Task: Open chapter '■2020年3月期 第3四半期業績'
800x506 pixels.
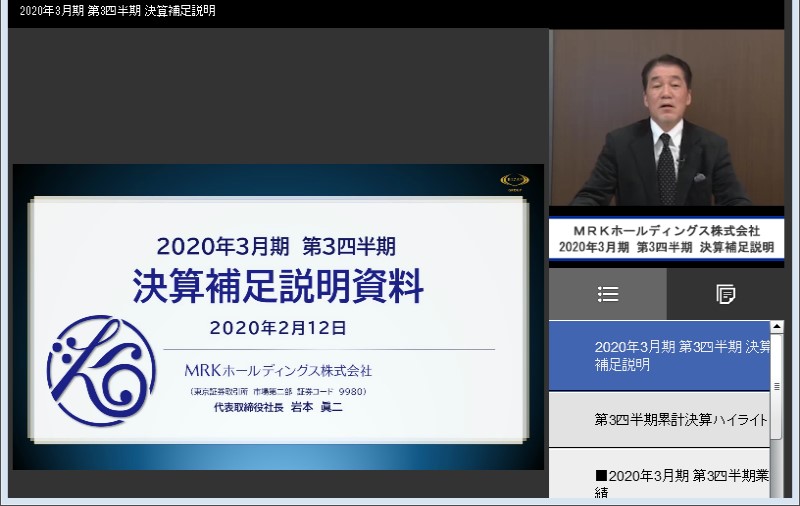Action: (659, 474)
